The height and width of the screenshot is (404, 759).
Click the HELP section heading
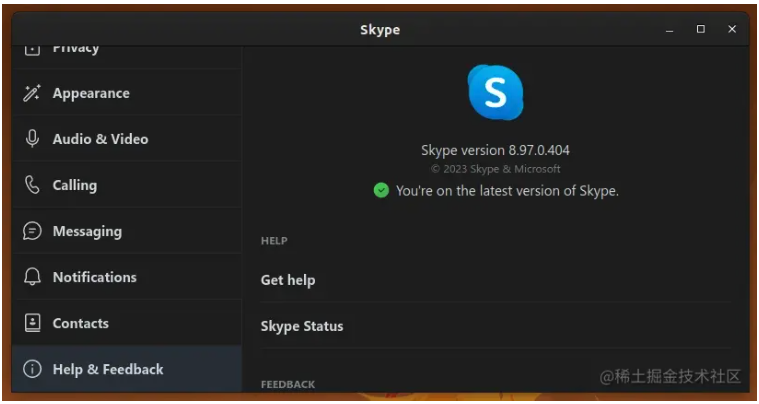pyautogui.click(x=274, y=241)
